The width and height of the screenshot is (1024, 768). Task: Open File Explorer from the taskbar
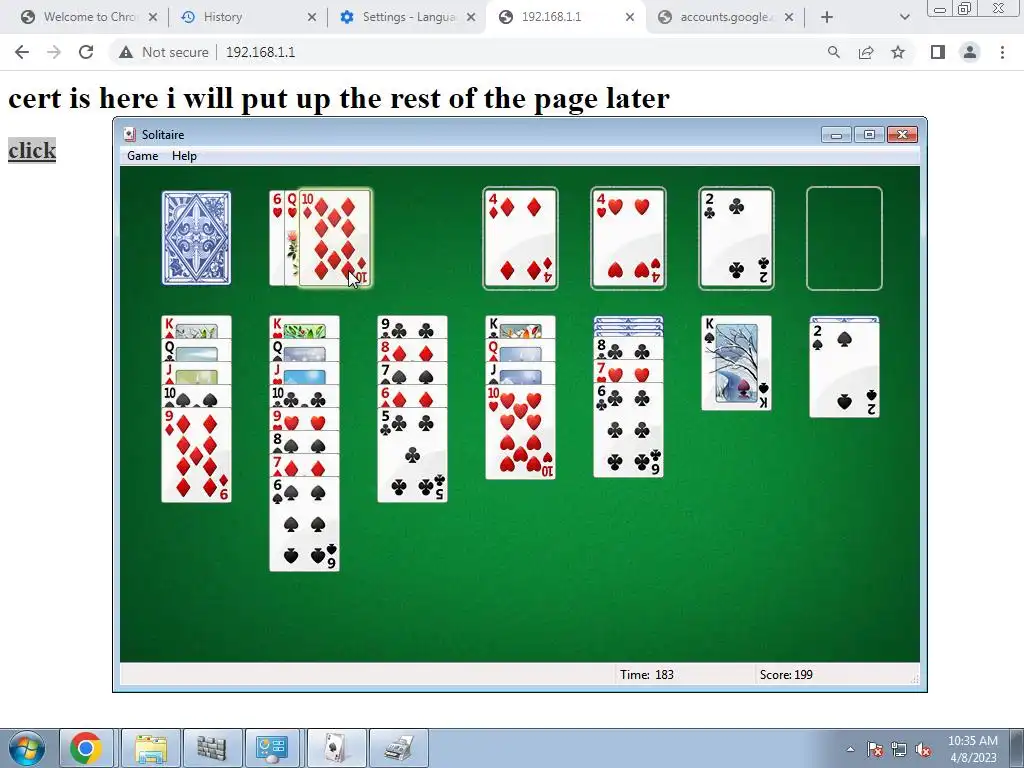coord(152,748)
